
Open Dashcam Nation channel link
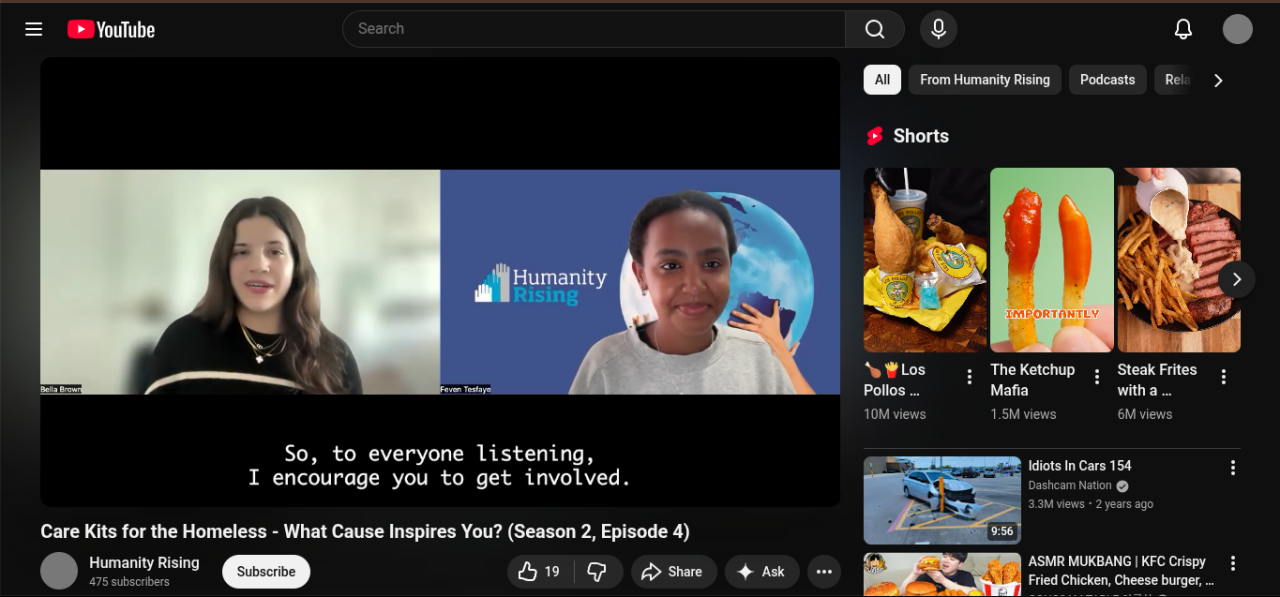pos(1070,486)
